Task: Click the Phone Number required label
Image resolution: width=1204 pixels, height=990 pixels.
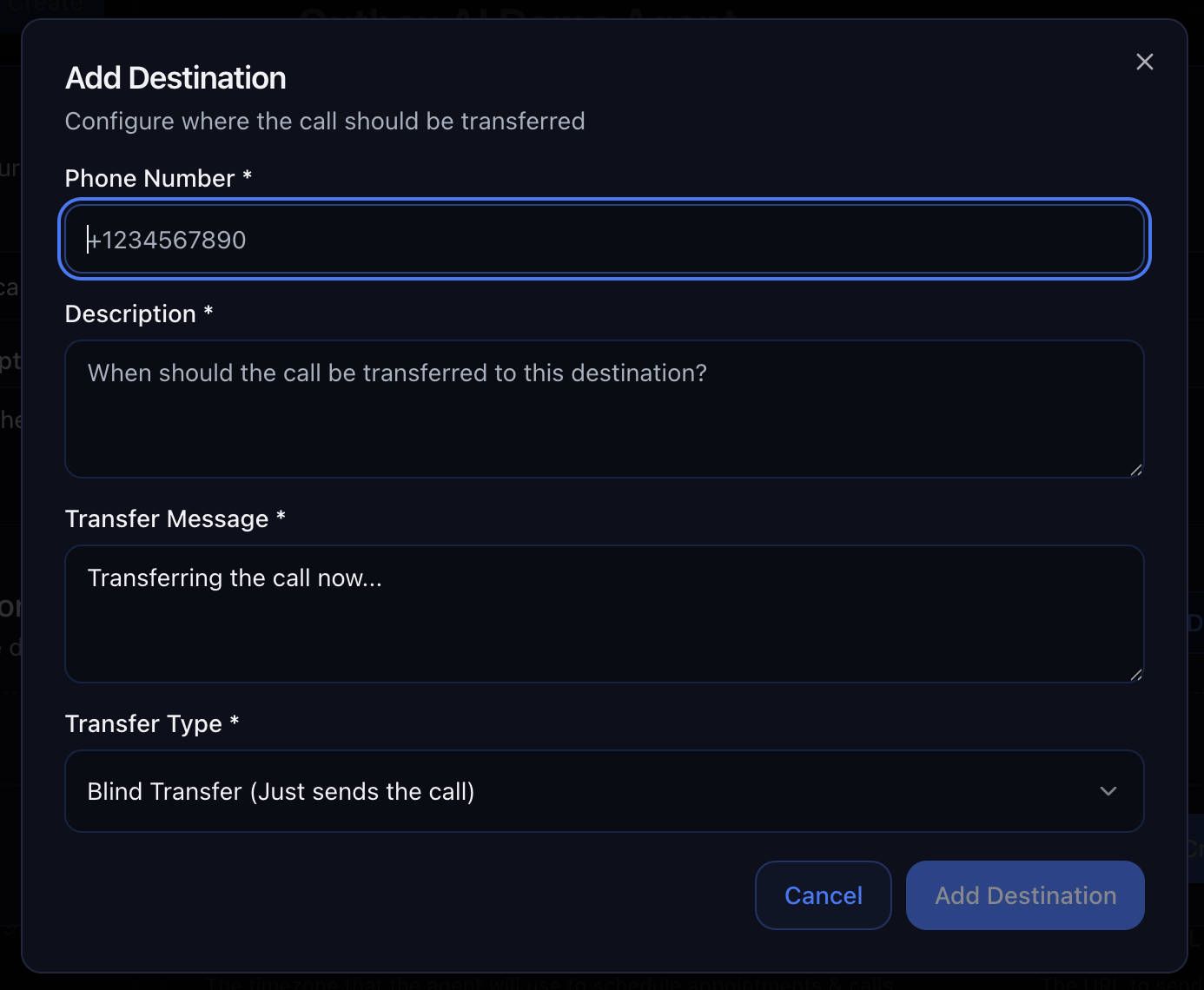Action: click(x=158, y=178)
